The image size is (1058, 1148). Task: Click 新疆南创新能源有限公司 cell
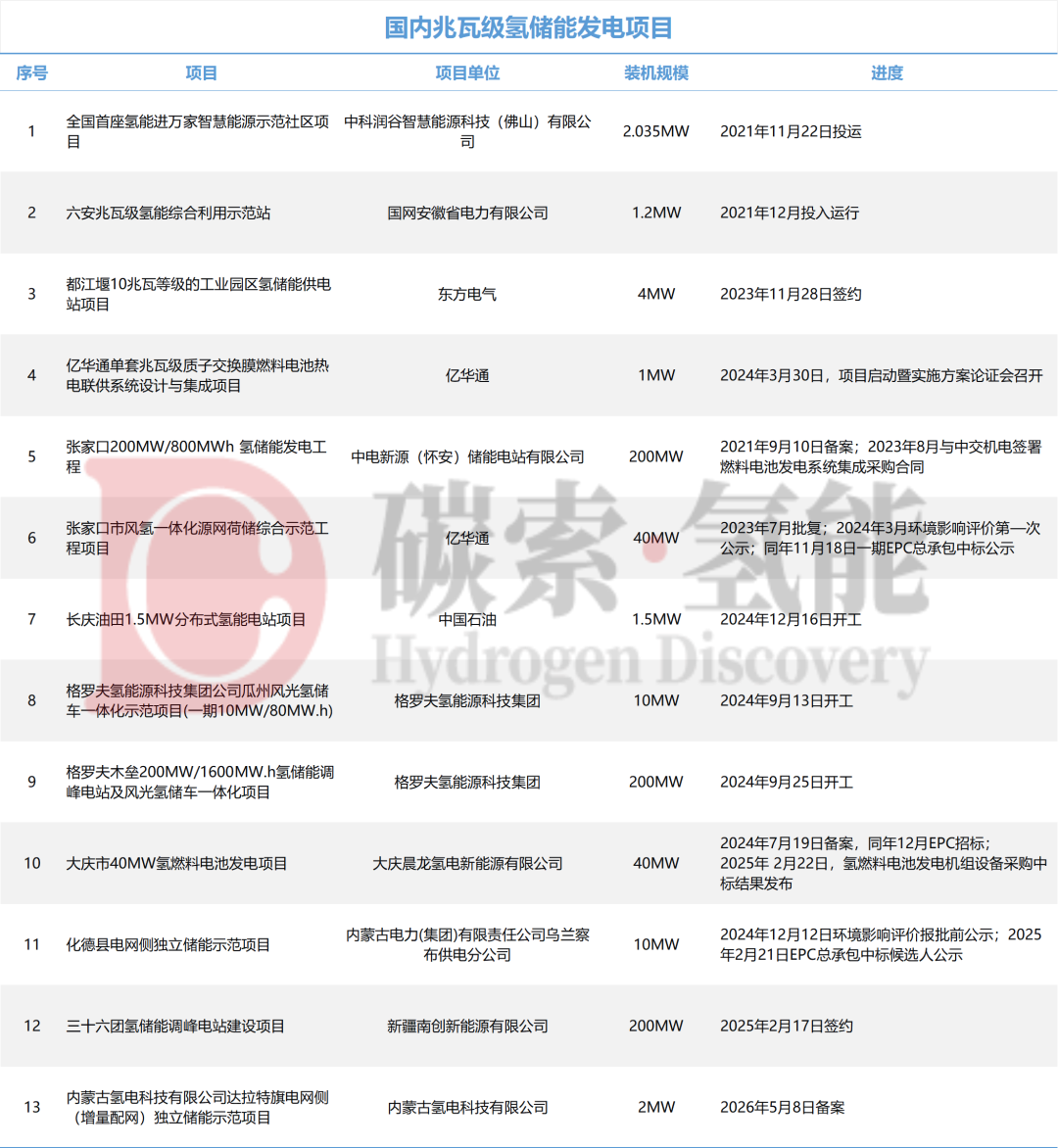(467, 1026)
